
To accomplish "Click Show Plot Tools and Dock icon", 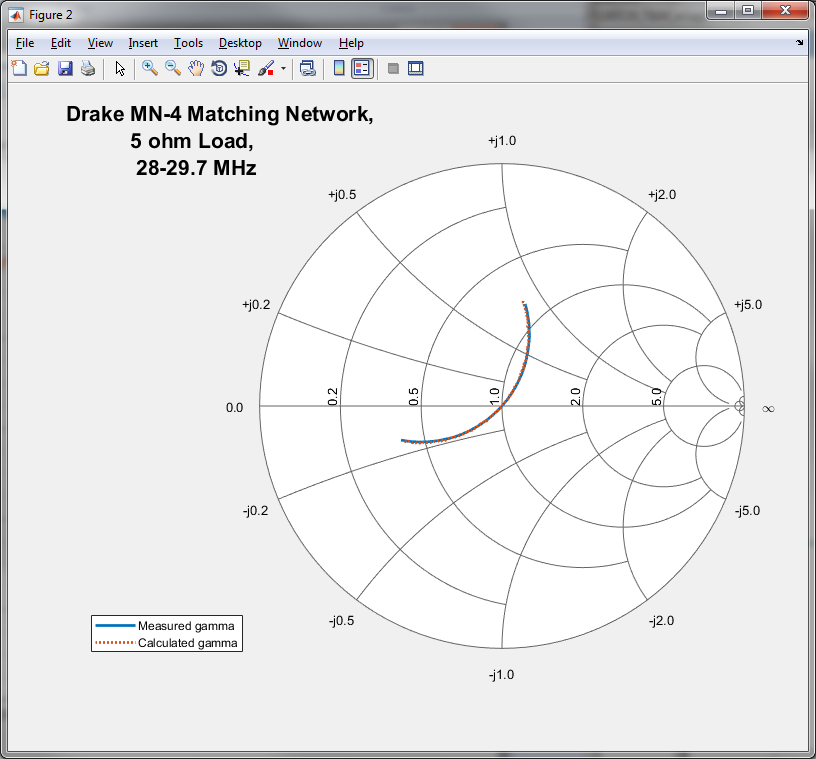I will [416, 68].
